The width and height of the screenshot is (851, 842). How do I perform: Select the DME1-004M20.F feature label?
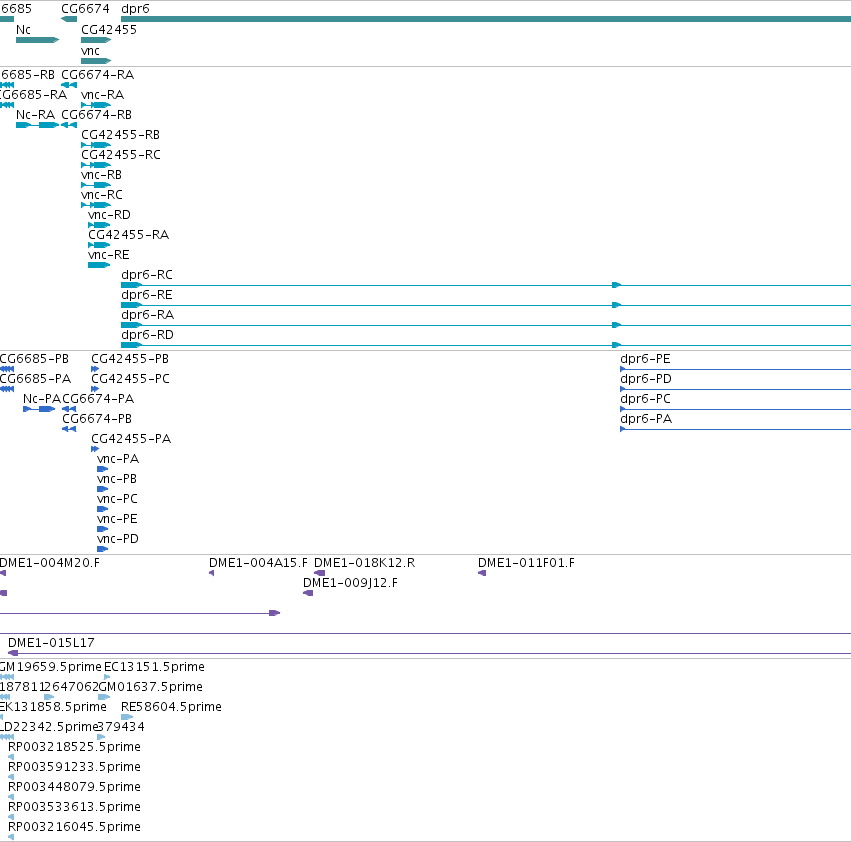tap(50, 562)
